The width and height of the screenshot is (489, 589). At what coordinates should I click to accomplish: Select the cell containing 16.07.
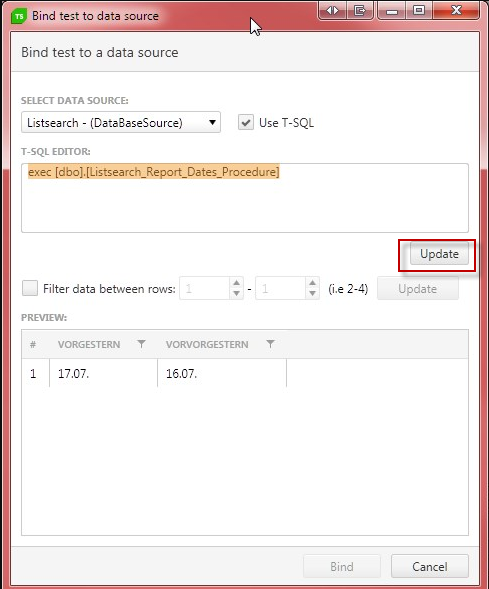(222, 373)
